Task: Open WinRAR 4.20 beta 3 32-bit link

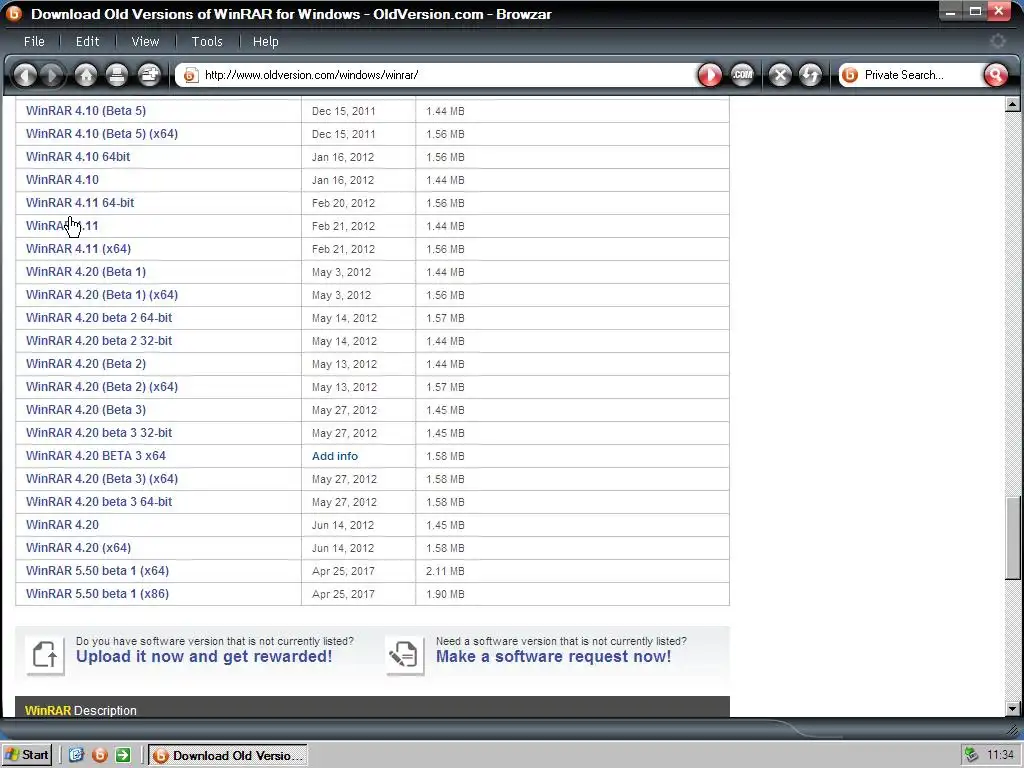Action: 99,433
